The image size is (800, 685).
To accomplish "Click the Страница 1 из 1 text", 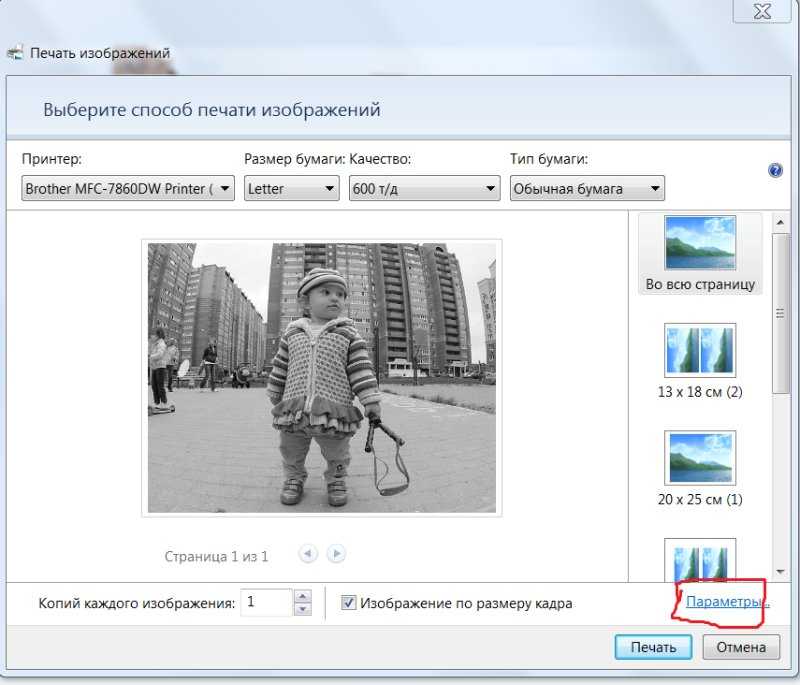I will [x=216, y=556].
